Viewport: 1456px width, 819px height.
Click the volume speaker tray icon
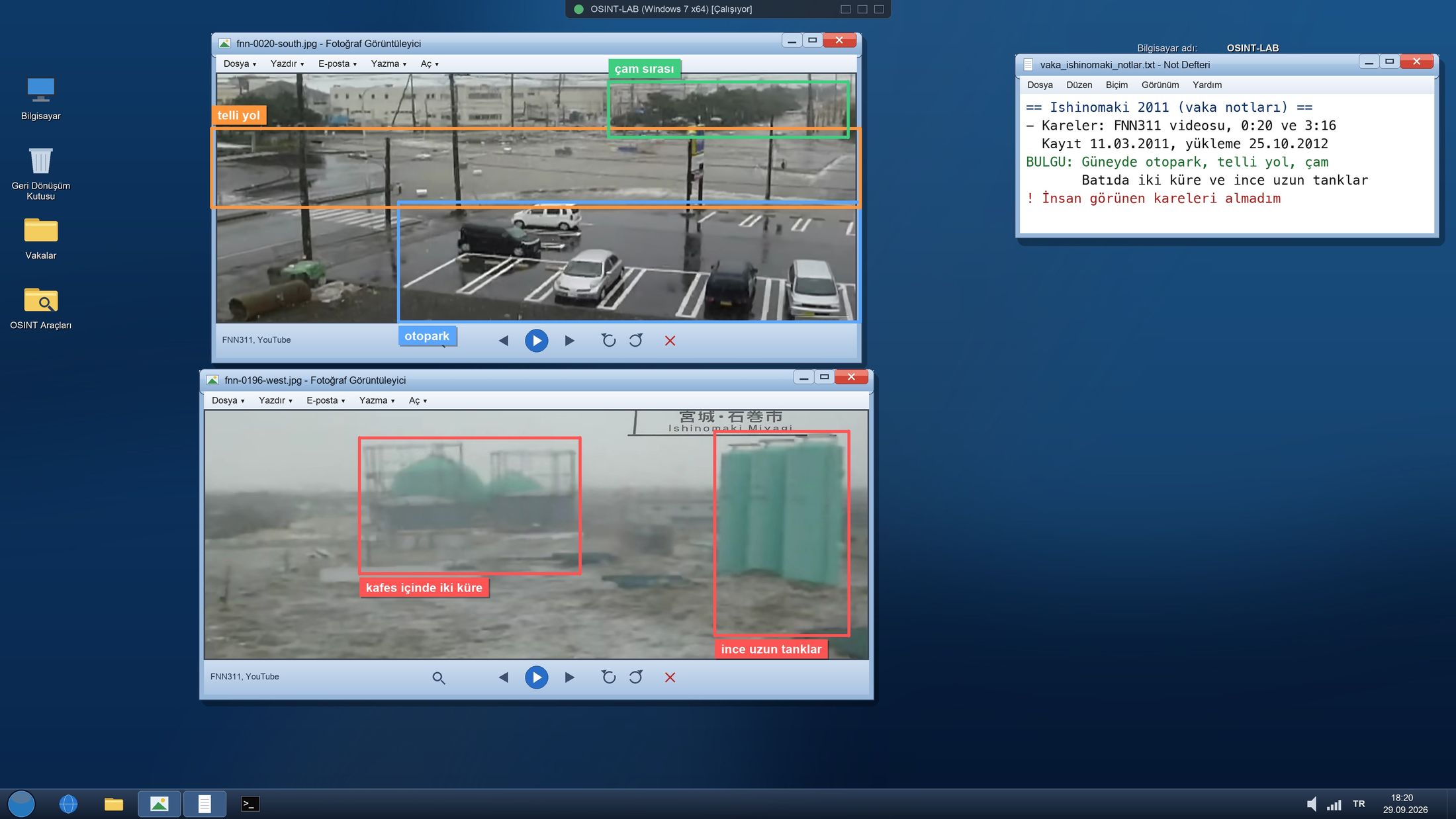pos(1311,804)
